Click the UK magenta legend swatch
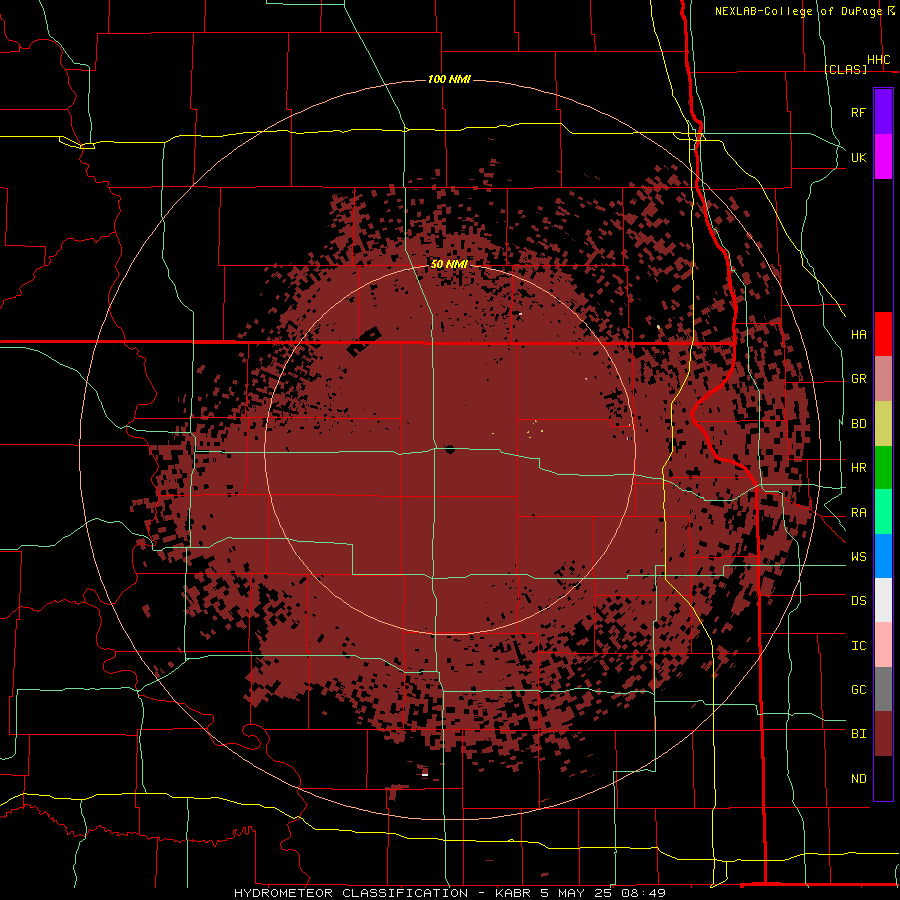The image size is (900, 900). tap(883, 157)
